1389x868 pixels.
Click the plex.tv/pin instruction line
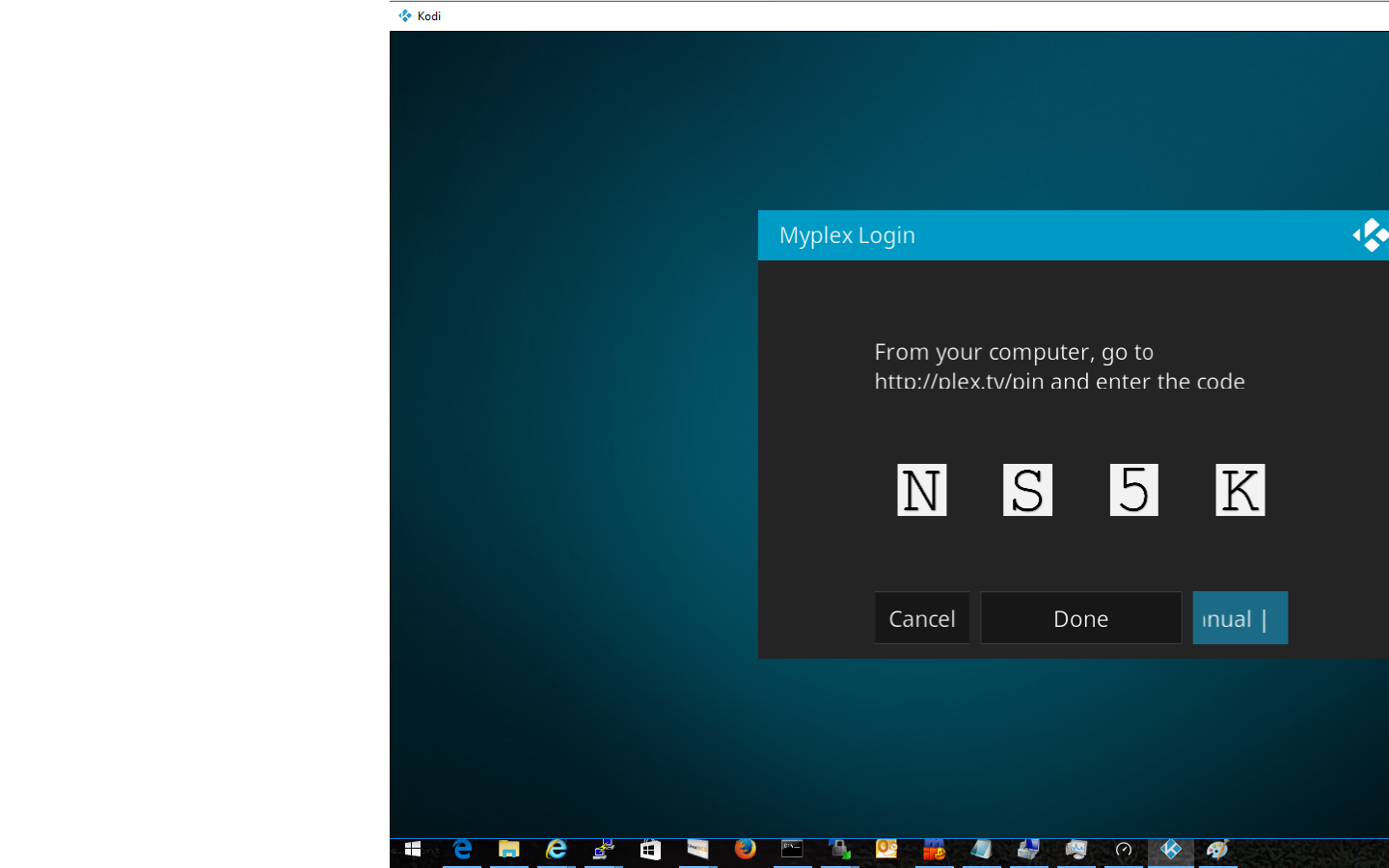click(1059, 380)
